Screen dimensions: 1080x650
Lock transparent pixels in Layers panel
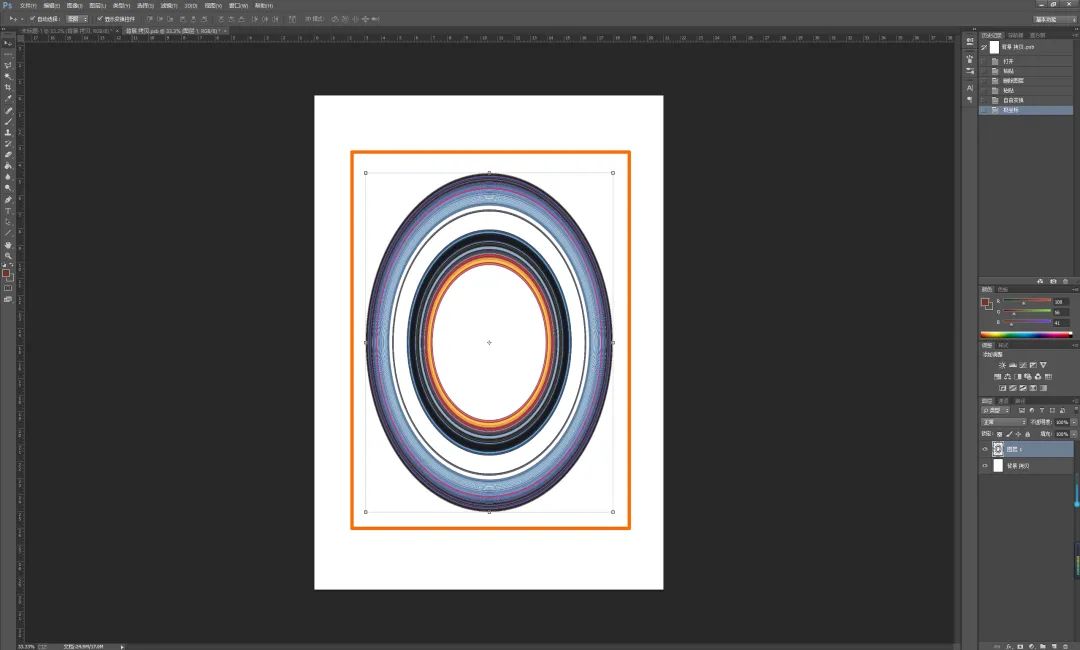click(x=999, y=434)
